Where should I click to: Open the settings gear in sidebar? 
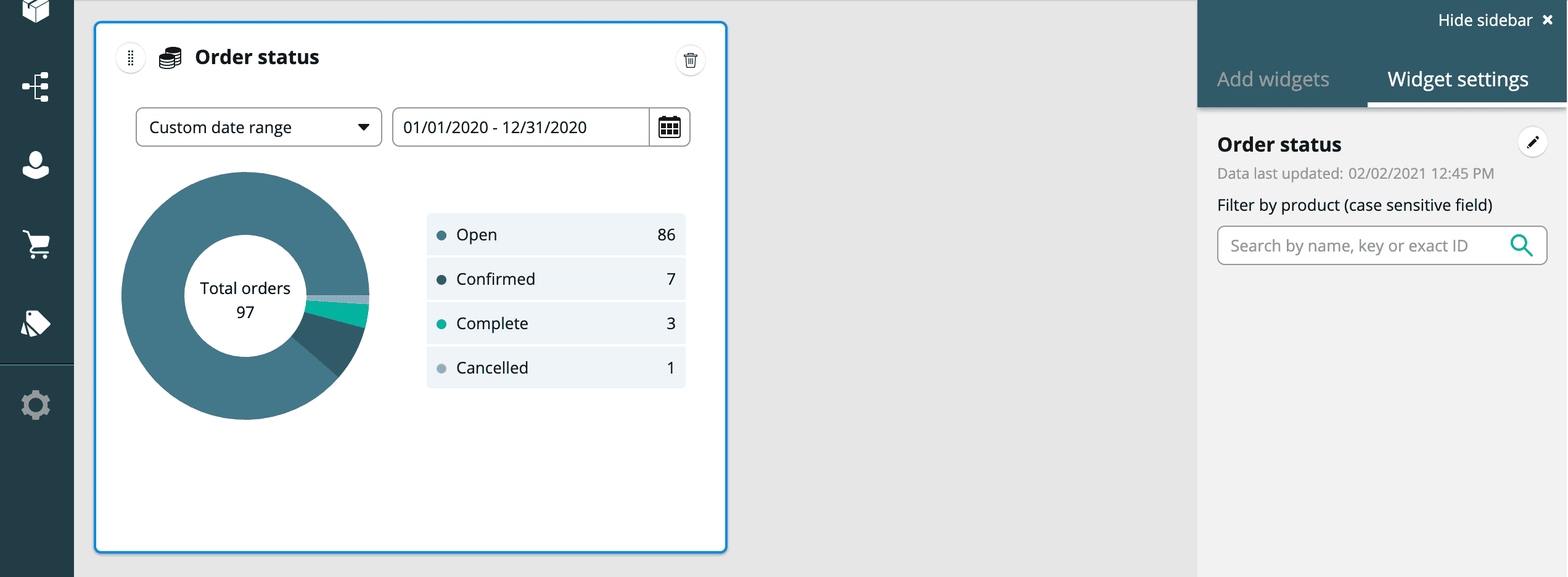pyautogui.click(x=36, y=405)
